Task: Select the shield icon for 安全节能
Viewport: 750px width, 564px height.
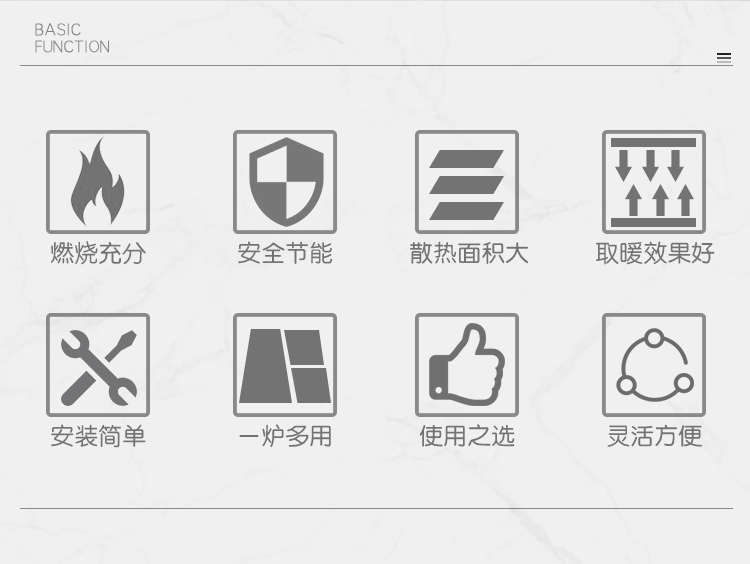Action: click(x=285, y=182)
